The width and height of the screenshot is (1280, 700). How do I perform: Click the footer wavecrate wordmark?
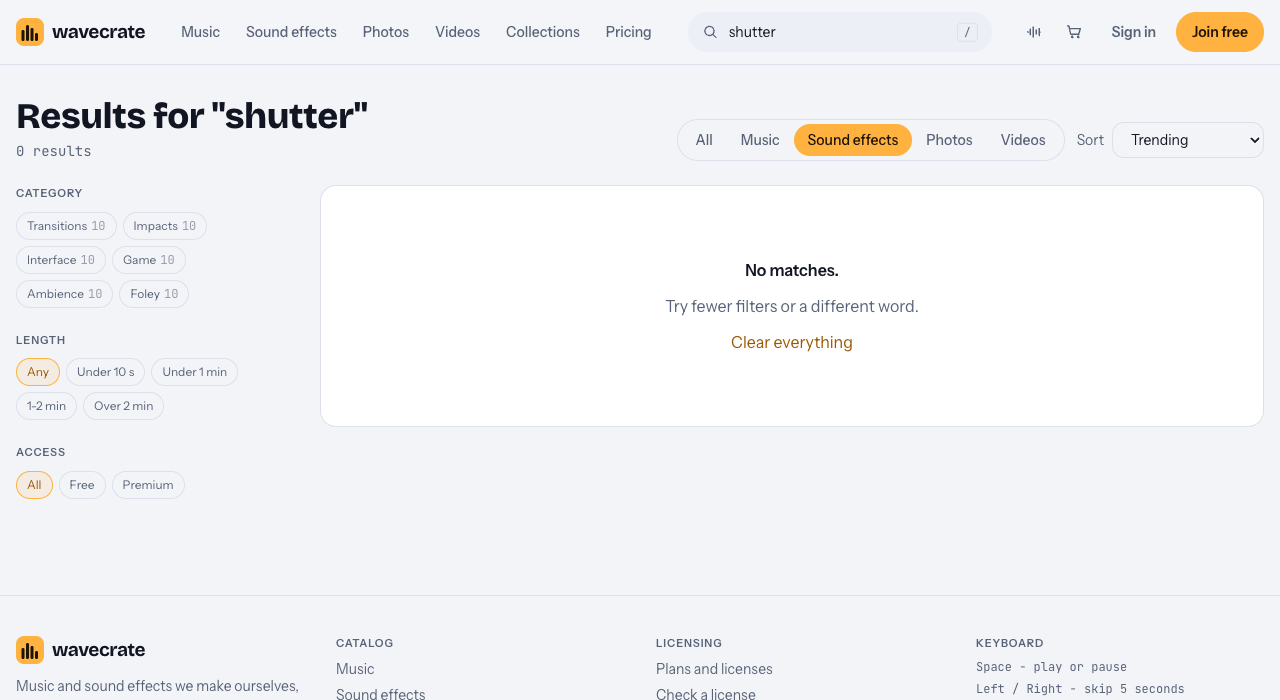point(98,650)
